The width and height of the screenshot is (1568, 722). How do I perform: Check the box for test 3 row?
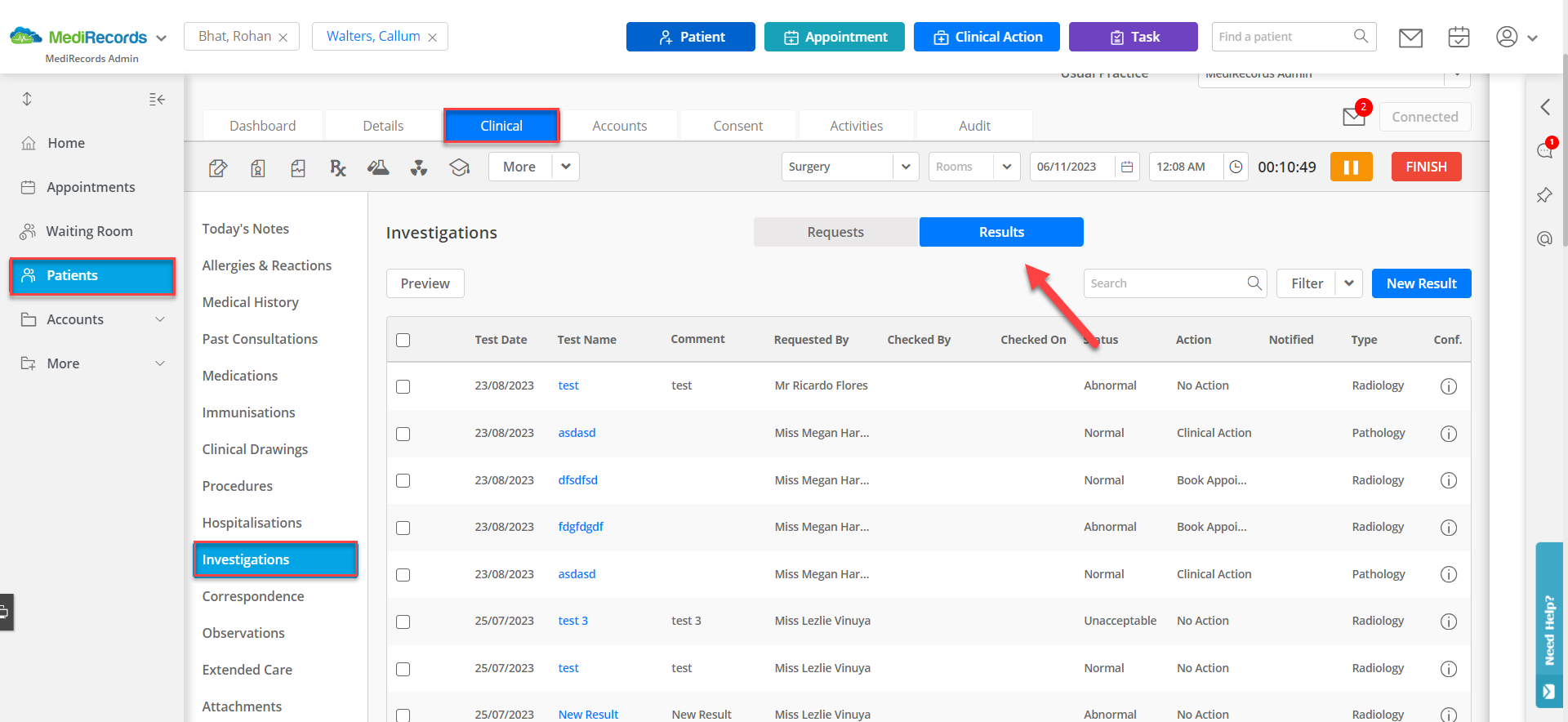(403, 622)
